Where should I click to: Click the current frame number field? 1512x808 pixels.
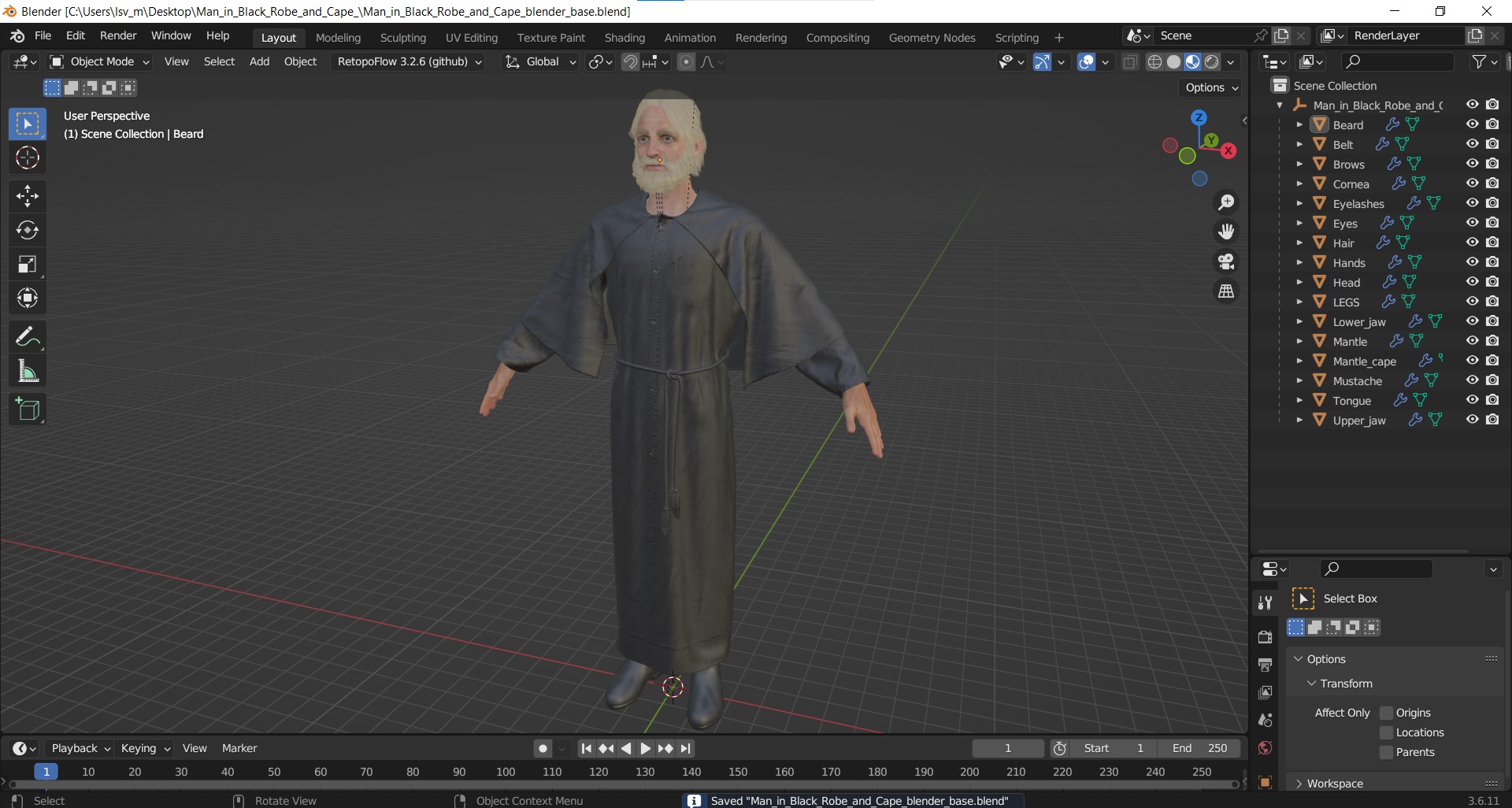pyautogui.click(x=1008, y=749)
